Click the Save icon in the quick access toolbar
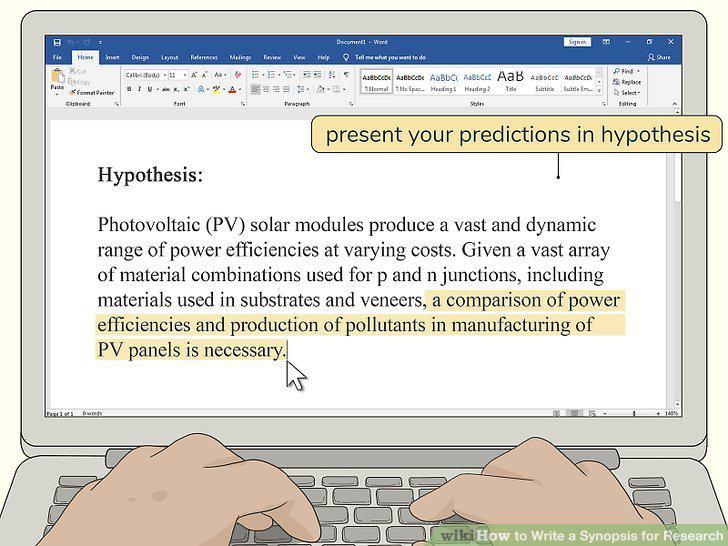 point(57,42)
